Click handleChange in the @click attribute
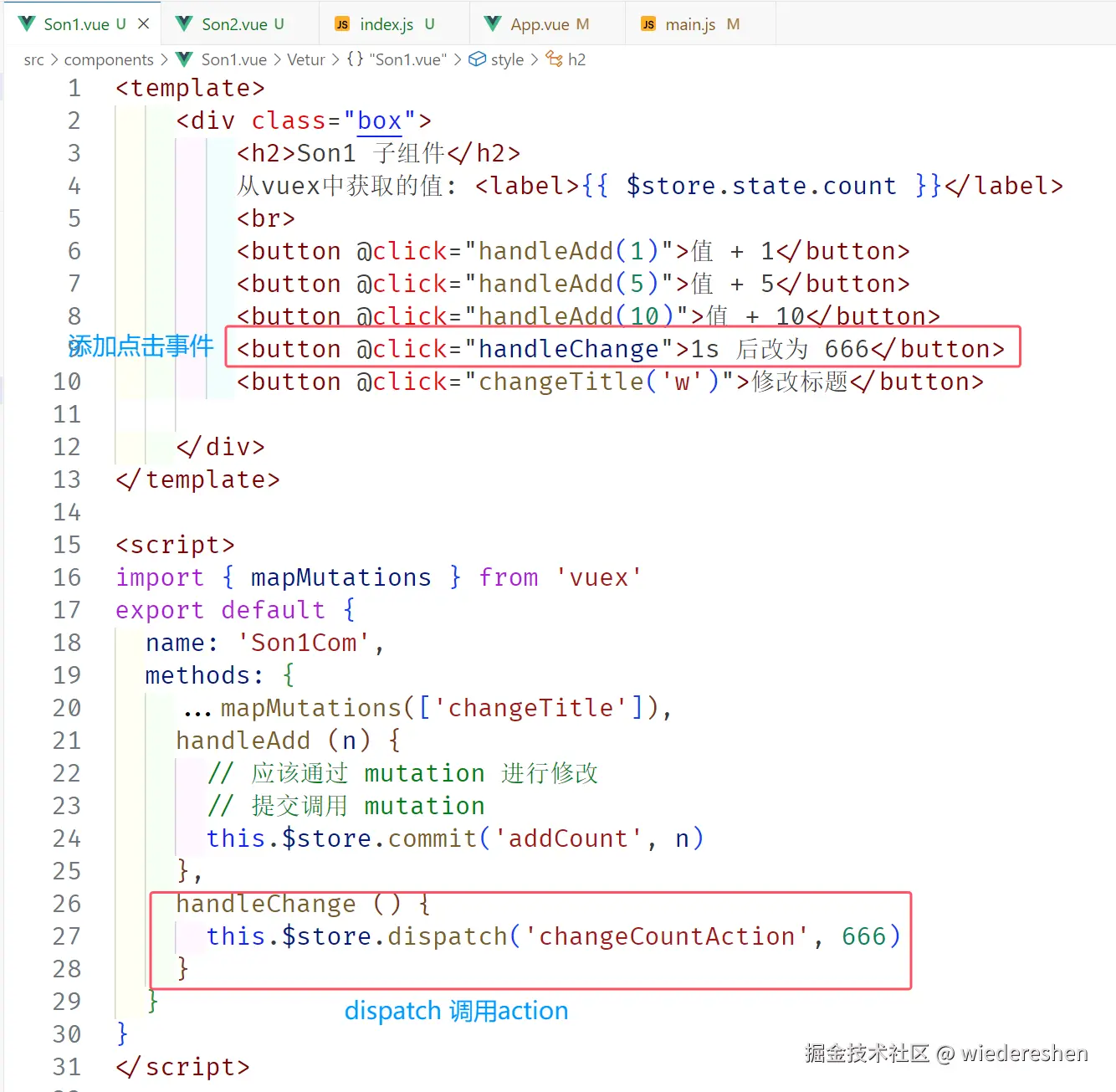Screen dimensions: 1116x1092 (x=569, y=349)
